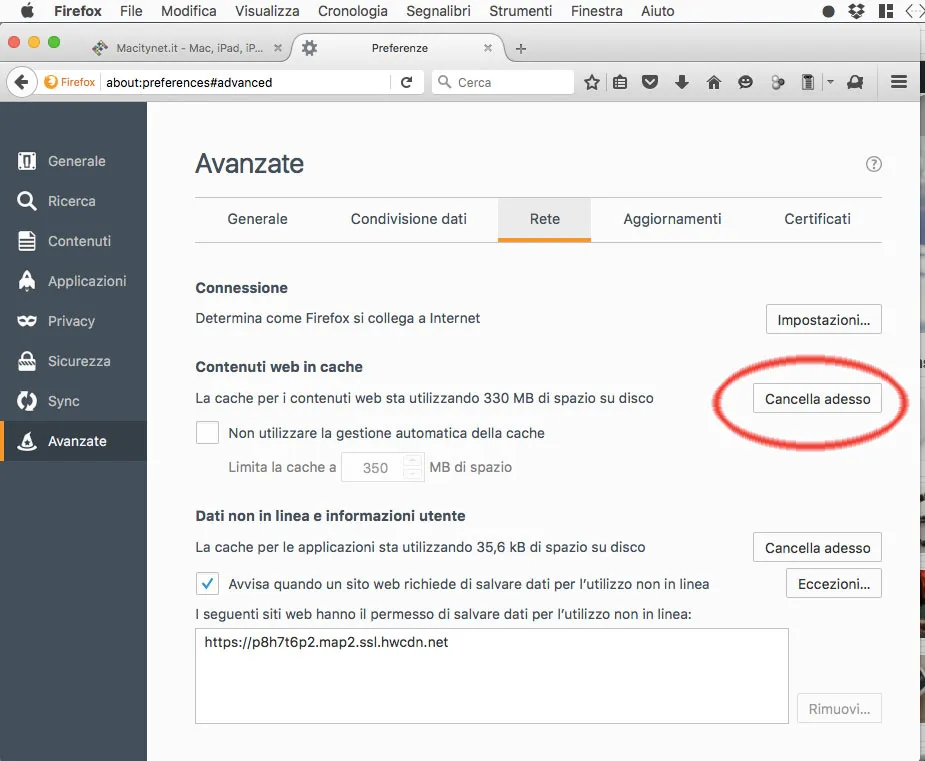Click the help question mark on Avanzate page
The width and height of the screenshot is (925, 761).
[x=873, y=164]
